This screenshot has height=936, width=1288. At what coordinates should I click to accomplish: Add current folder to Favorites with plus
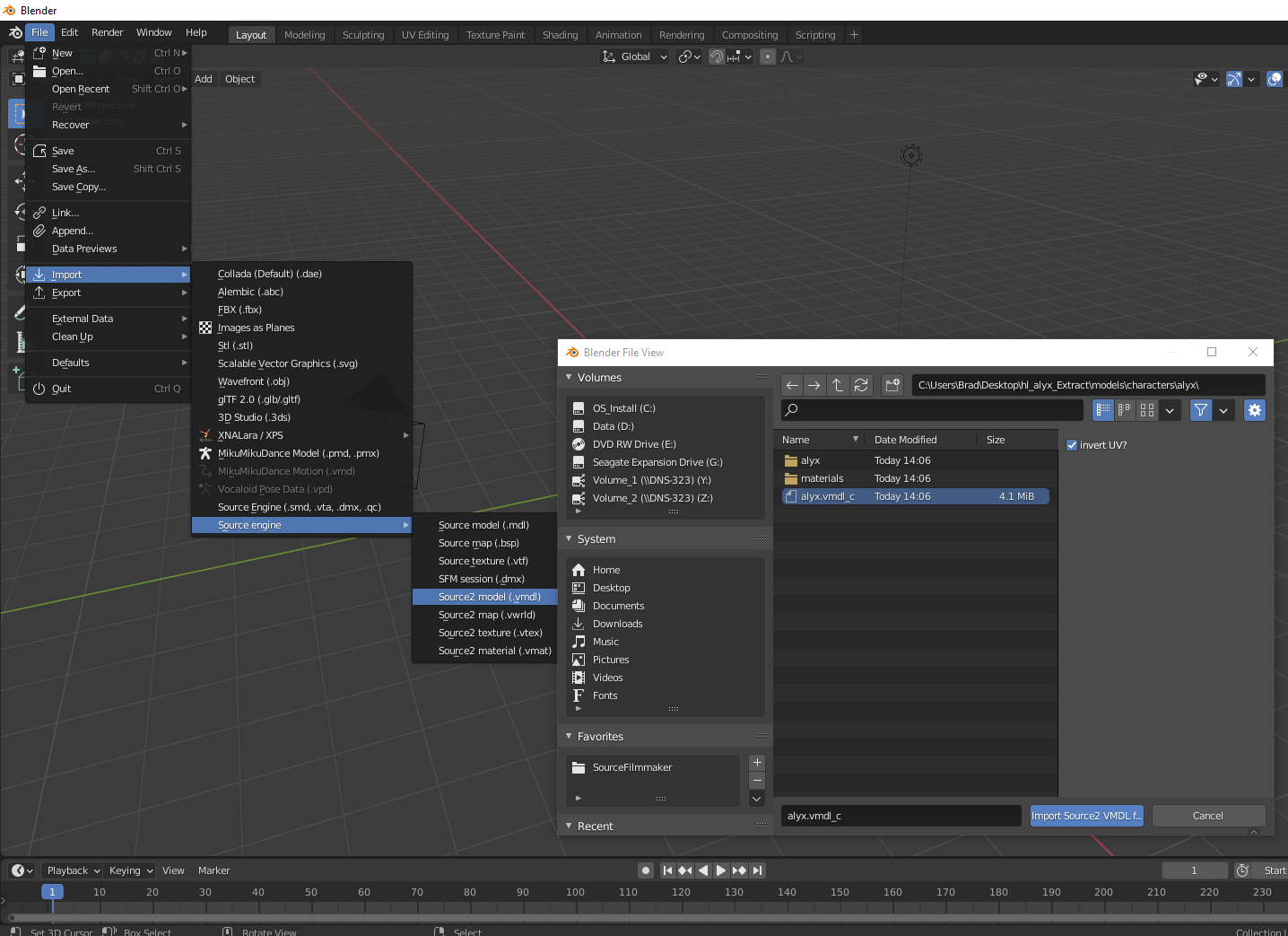(x=757, y=763)
